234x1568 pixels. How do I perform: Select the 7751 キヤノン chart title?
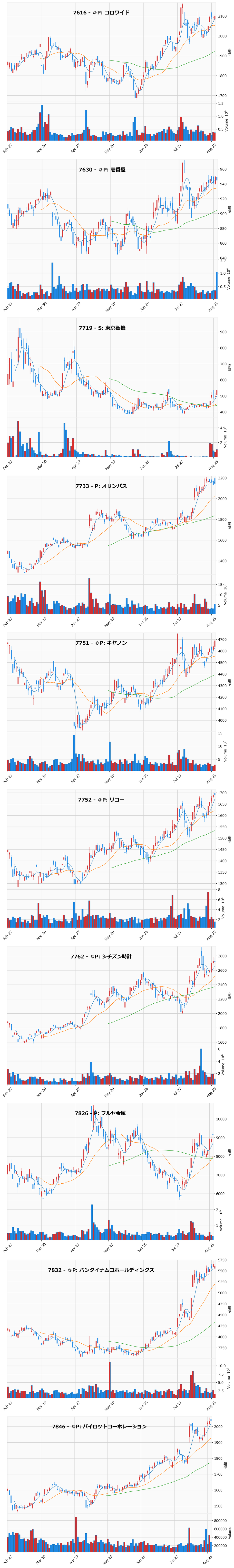[101, 643]
